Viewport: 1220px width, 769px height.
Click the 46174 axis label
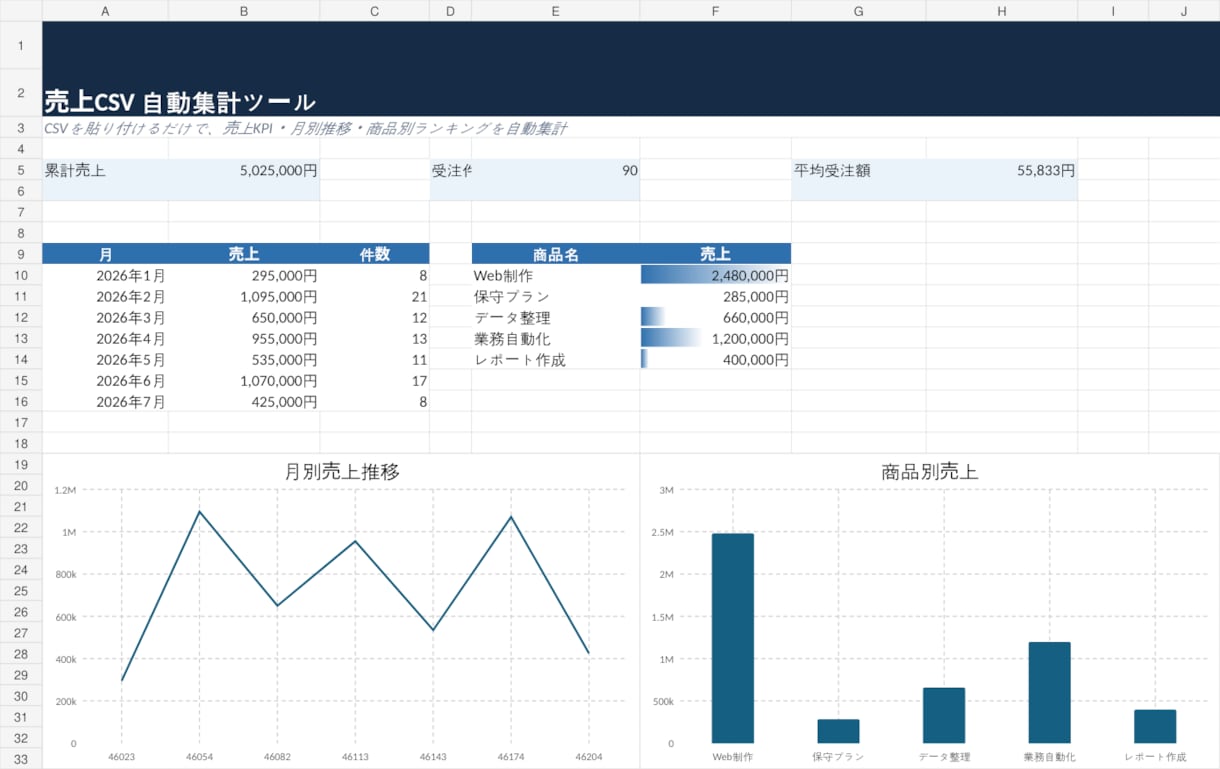point(511,757)
